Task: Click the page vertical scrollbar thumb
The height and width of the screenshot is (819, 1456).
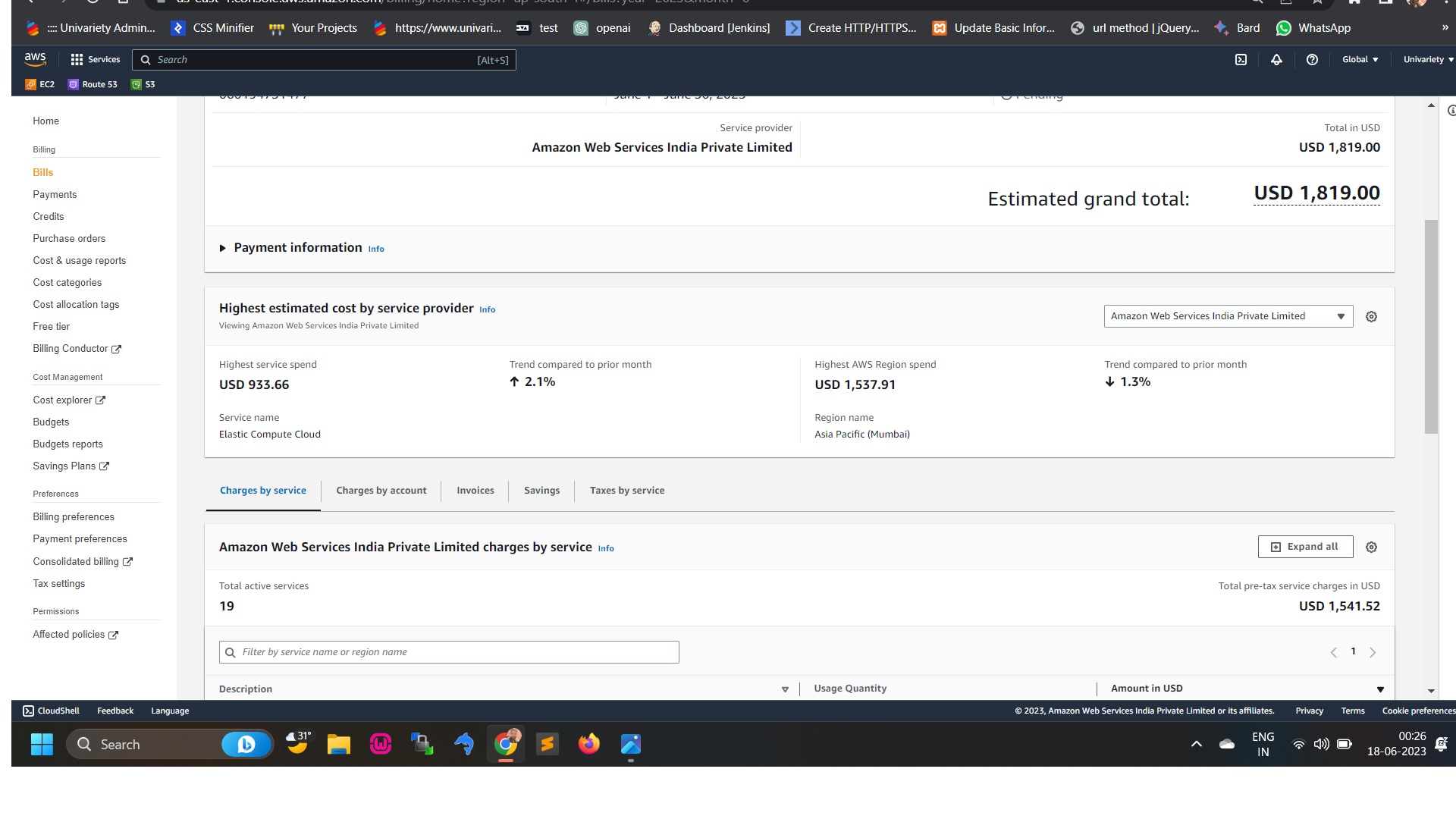Action: point(1431,327)
